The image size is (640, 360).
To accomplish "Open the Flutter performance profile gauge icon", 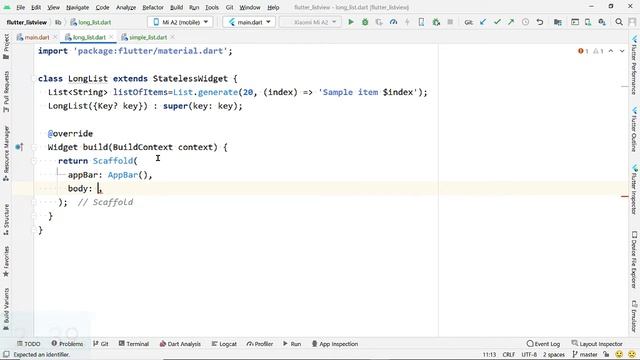I will [393, 22].
